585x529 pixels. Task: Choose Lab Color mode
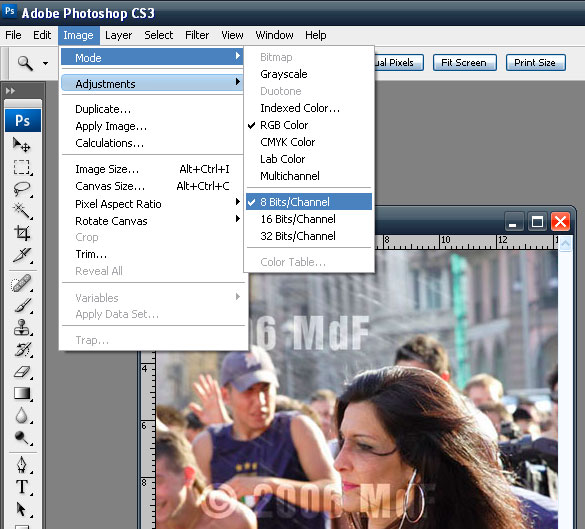coord(309,159)
